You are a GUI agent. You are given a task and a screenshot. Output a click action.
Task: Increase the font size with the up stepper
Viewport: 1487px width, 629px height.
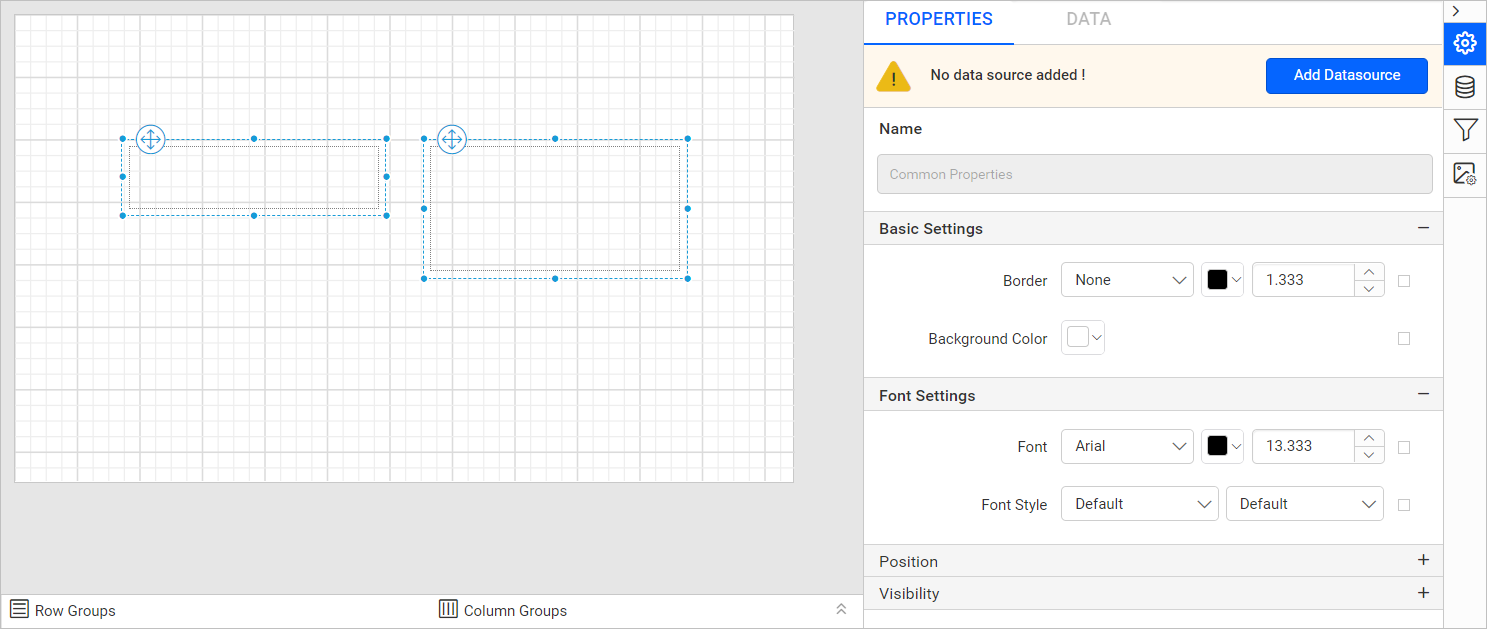click(x=1368, y=438)
